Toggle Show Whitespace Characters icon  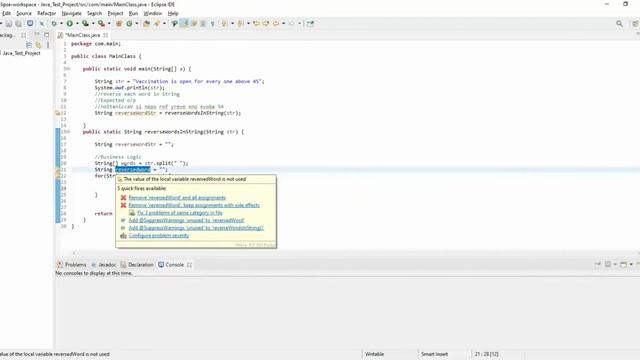213,24
